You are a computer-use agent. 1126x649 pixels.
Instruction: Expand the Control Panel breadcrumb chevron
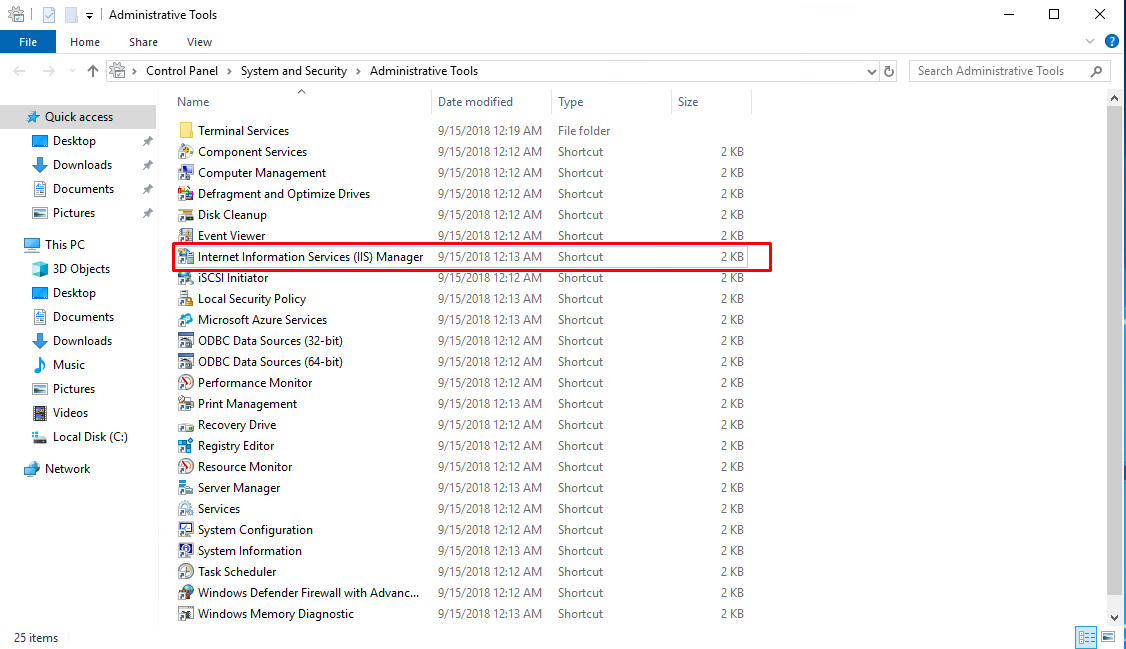click(229, 71)
